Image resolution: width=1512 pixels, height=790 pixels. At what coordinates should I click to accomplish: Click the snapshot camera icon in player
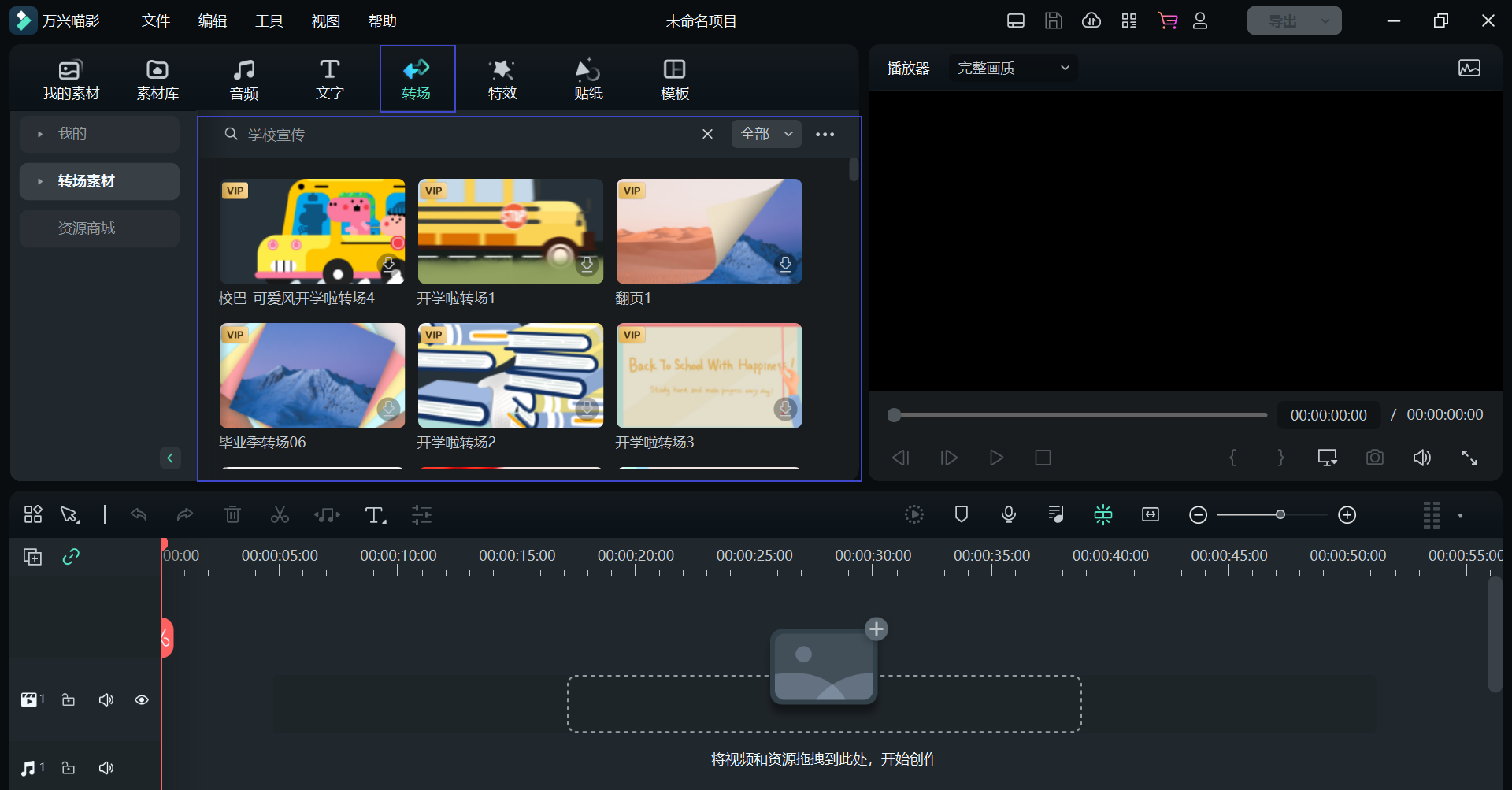(x=1374, y=458)
